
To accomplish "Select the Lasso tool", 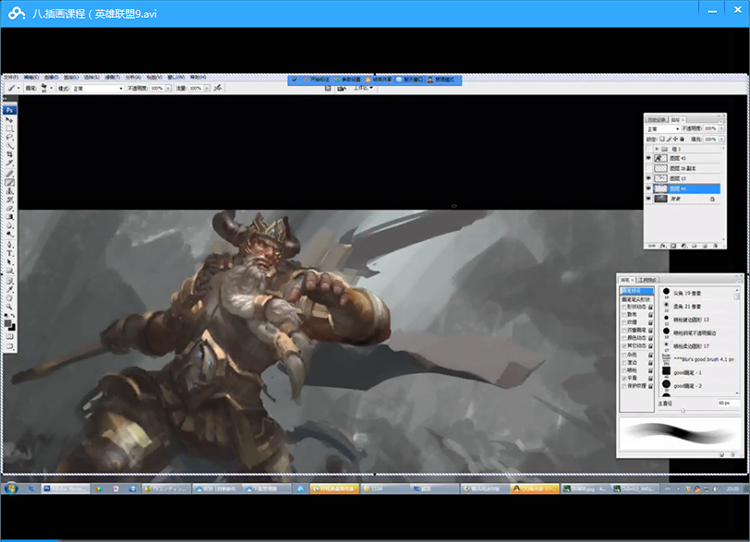I will [x=9, y=137].
